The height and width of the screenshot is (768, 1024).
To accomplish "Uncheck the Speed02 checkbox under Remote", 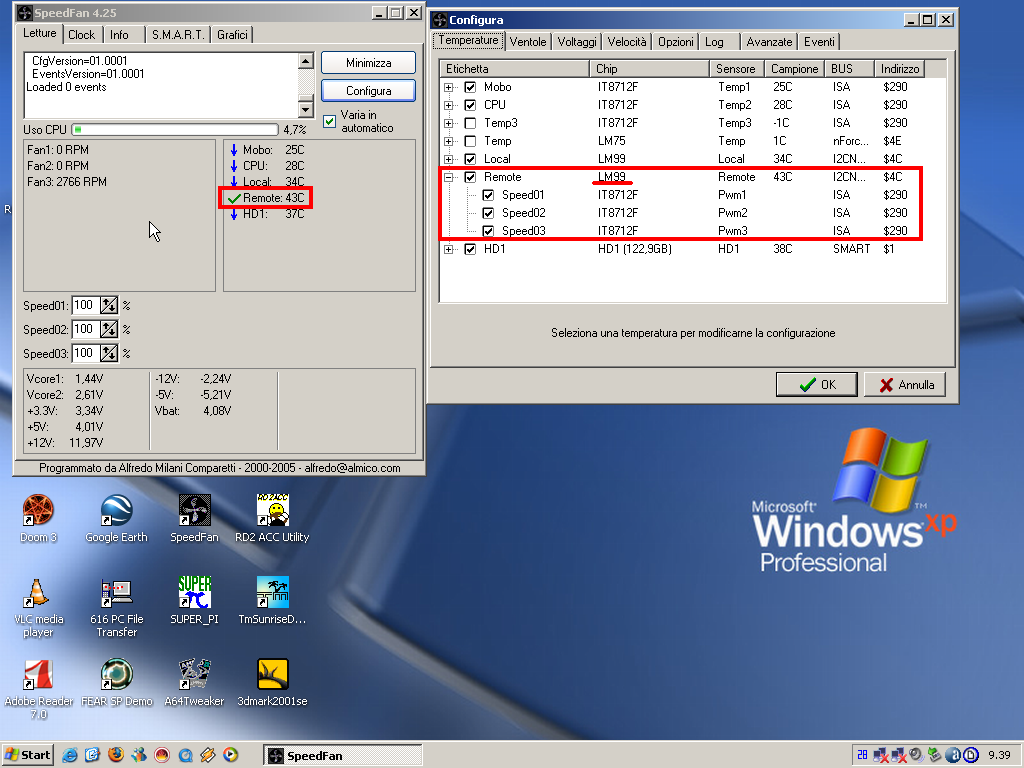I will pyautogui.click(x=488, y=213).
